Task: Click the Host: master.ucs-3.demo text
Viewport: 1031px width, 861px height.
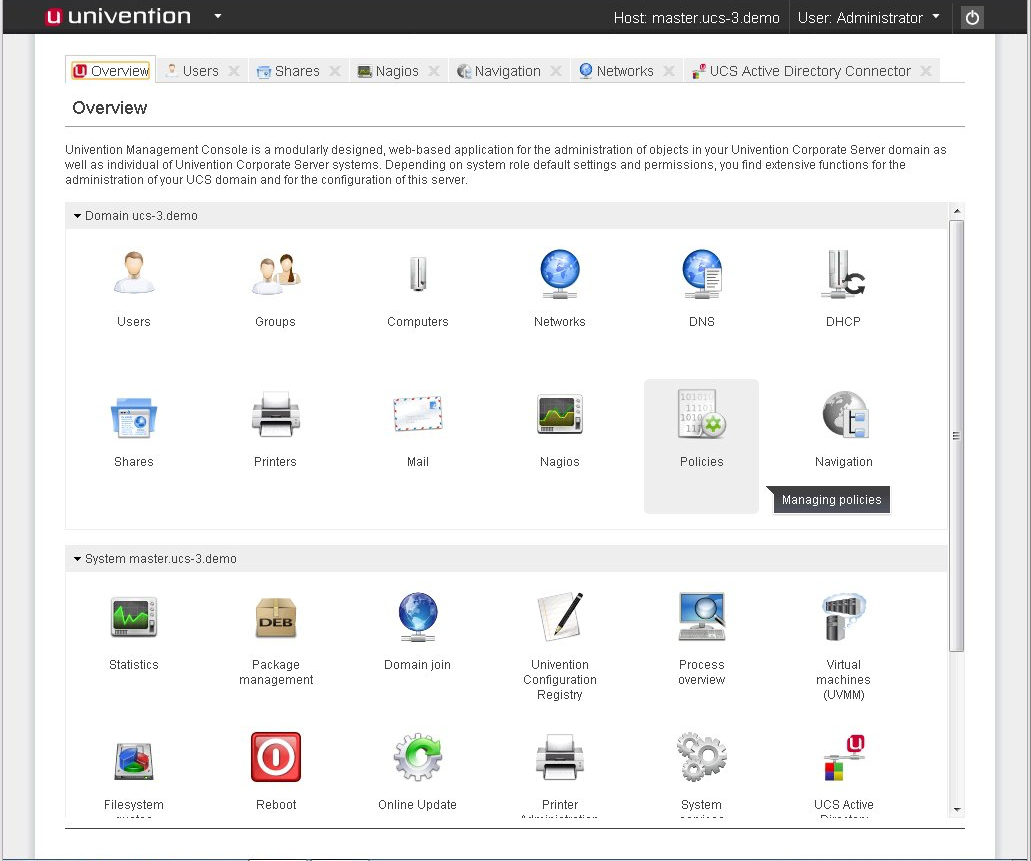Action: pos(696,18)
